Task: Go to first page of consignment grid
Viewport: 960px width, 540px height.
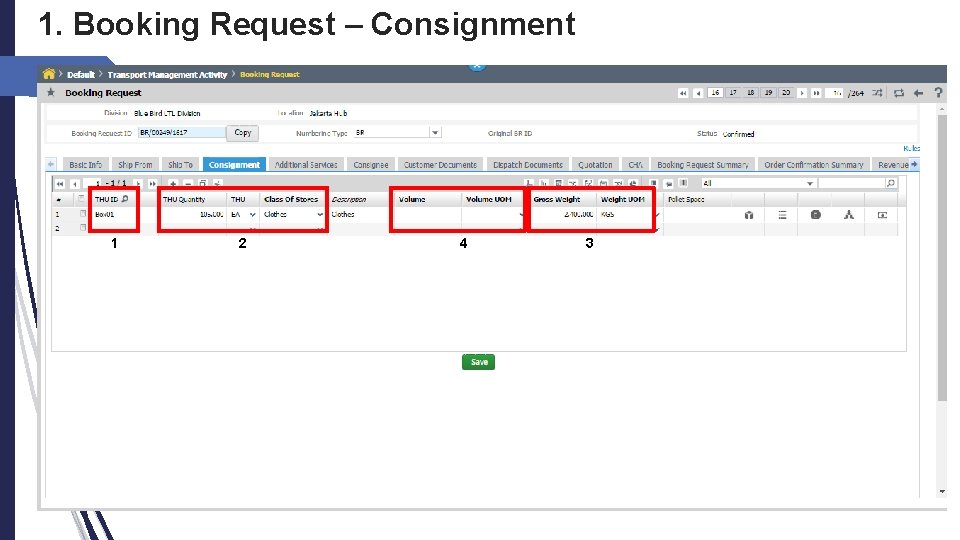Action: 59,184
